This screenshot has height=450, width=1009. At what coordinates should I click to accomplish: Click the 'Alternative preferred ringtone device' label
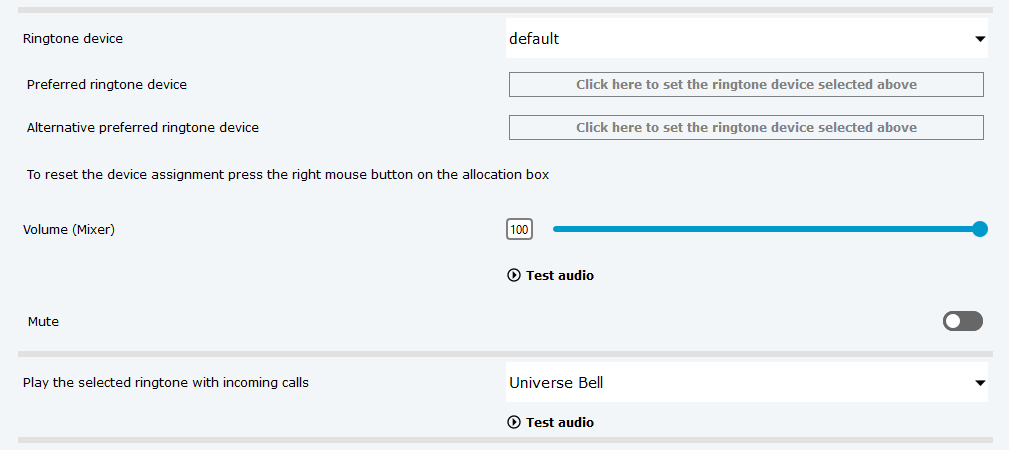point(143,128)
